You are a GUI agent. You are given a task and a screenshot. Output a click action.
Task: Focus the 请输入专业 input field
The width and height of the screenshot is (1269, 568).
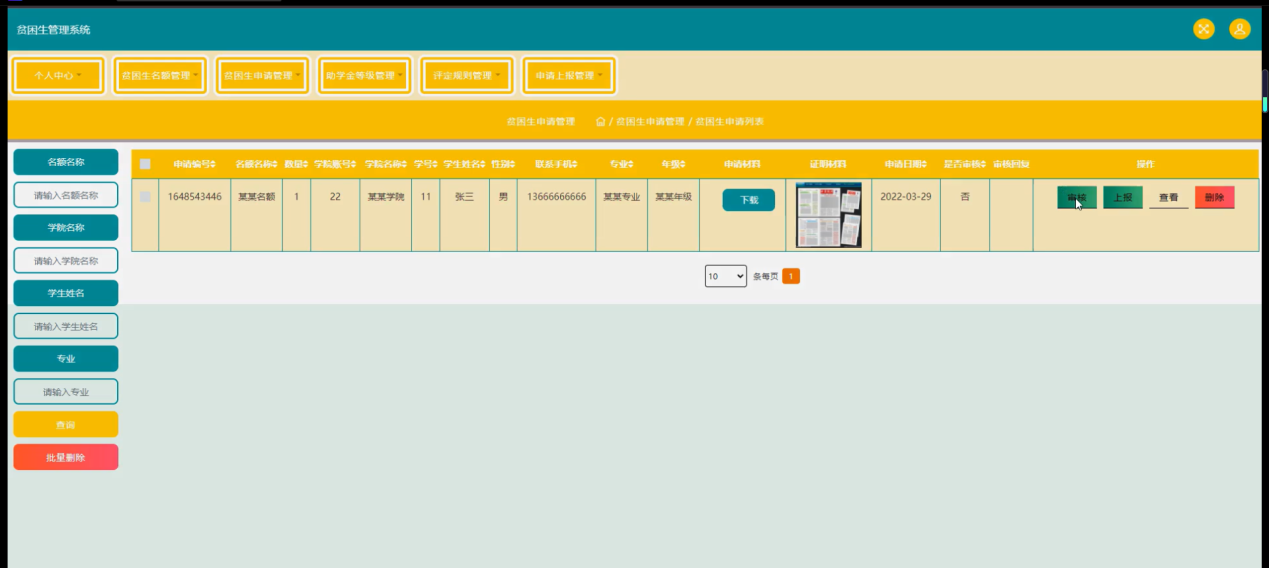66,392
